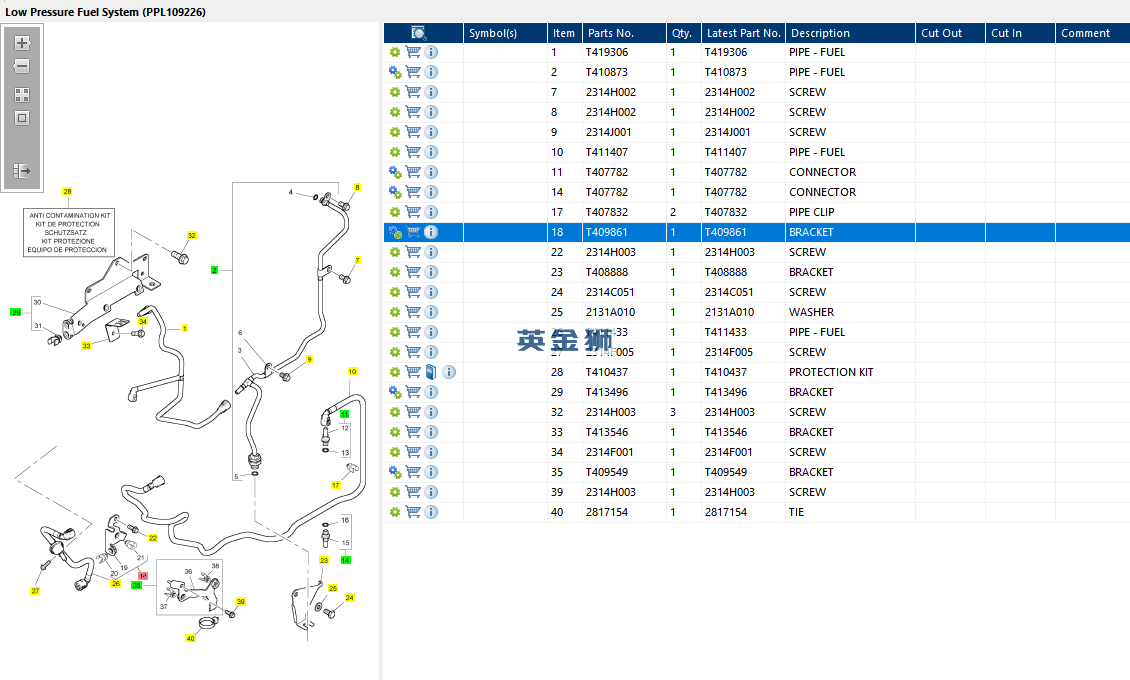This screenshot has height=680, width=1130.
Task: Click the ANTI CONTAMINATION KIT label box
Action: (x=68, y=233)
